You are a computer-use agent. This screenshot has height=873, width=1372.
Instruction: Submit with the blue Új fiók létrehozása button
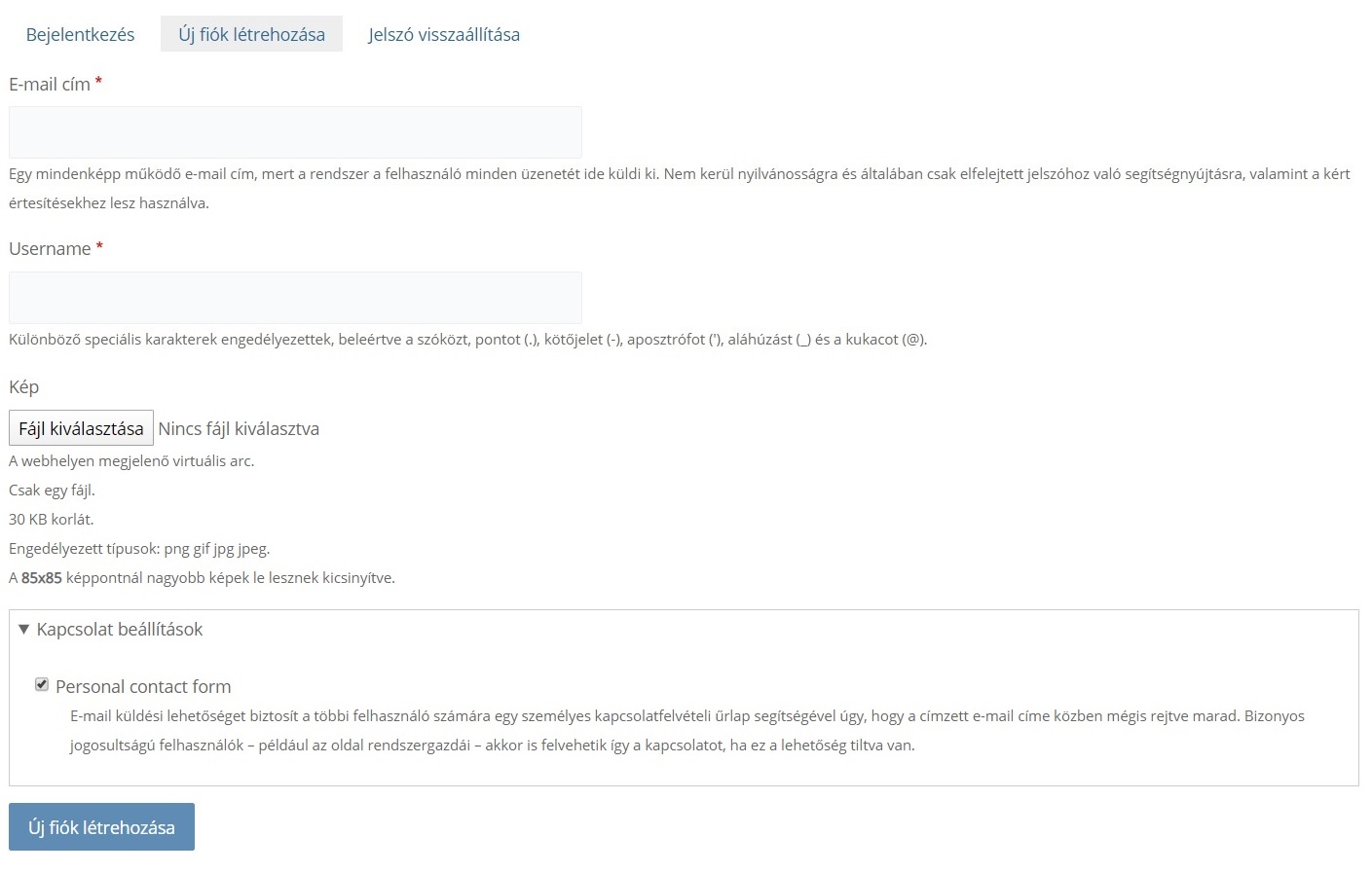click(101, 827)
